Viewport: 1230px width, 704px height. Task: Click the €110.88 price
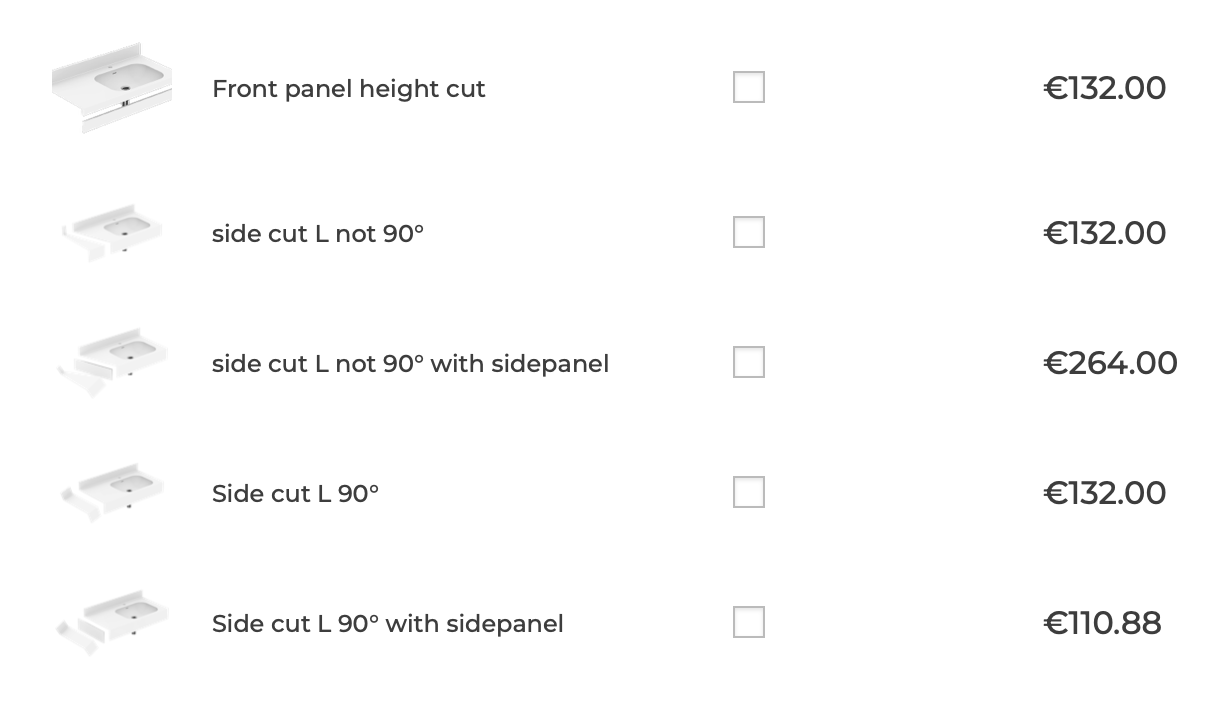(x=1102, y=623)
